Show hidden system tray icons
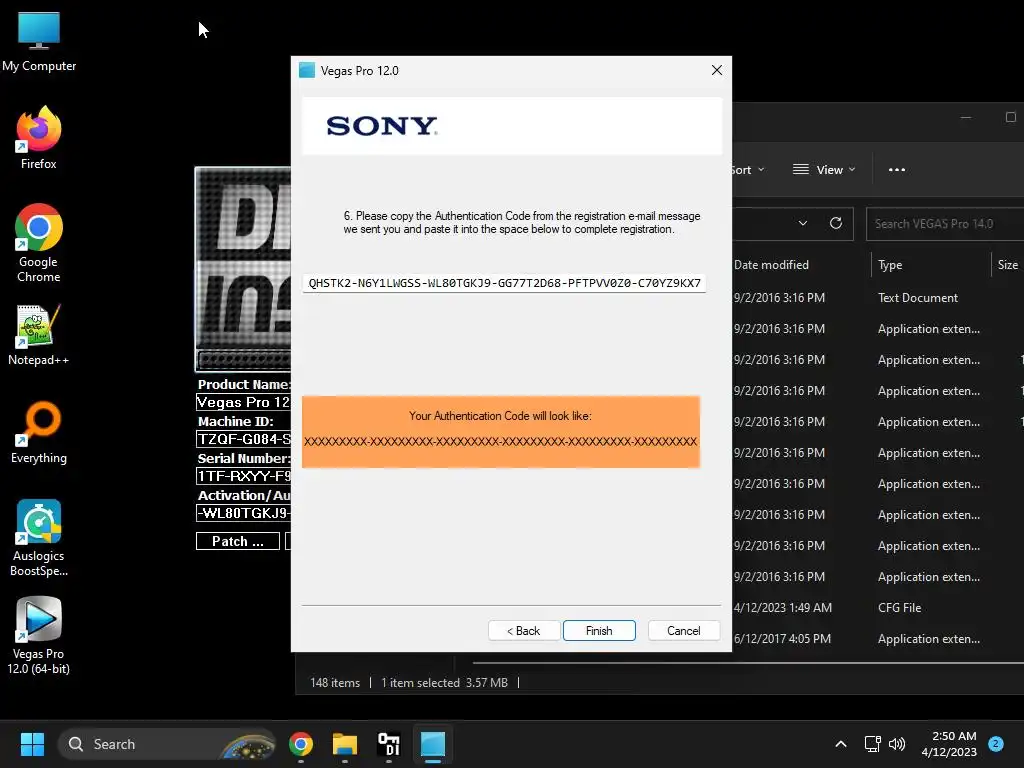This screenshot has height=768, width=1024. tap(841, 744)
